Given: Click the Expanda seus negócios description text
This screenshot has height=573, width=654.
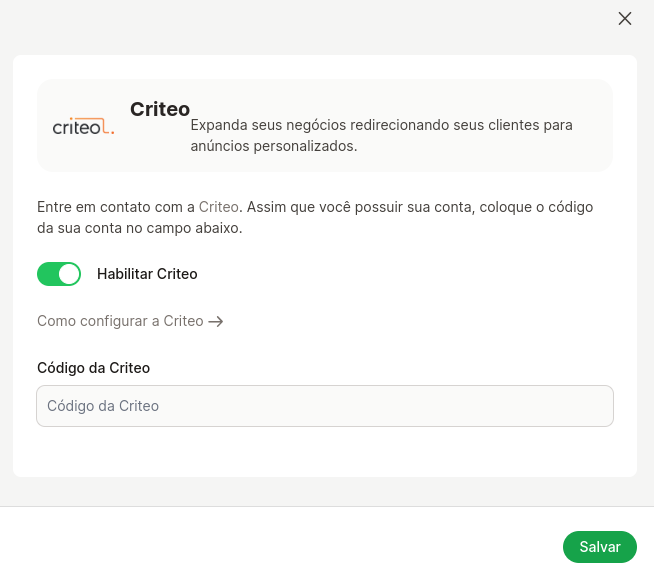Looking at the screenshot, I should pyautogui.click(x=381, y=136).
